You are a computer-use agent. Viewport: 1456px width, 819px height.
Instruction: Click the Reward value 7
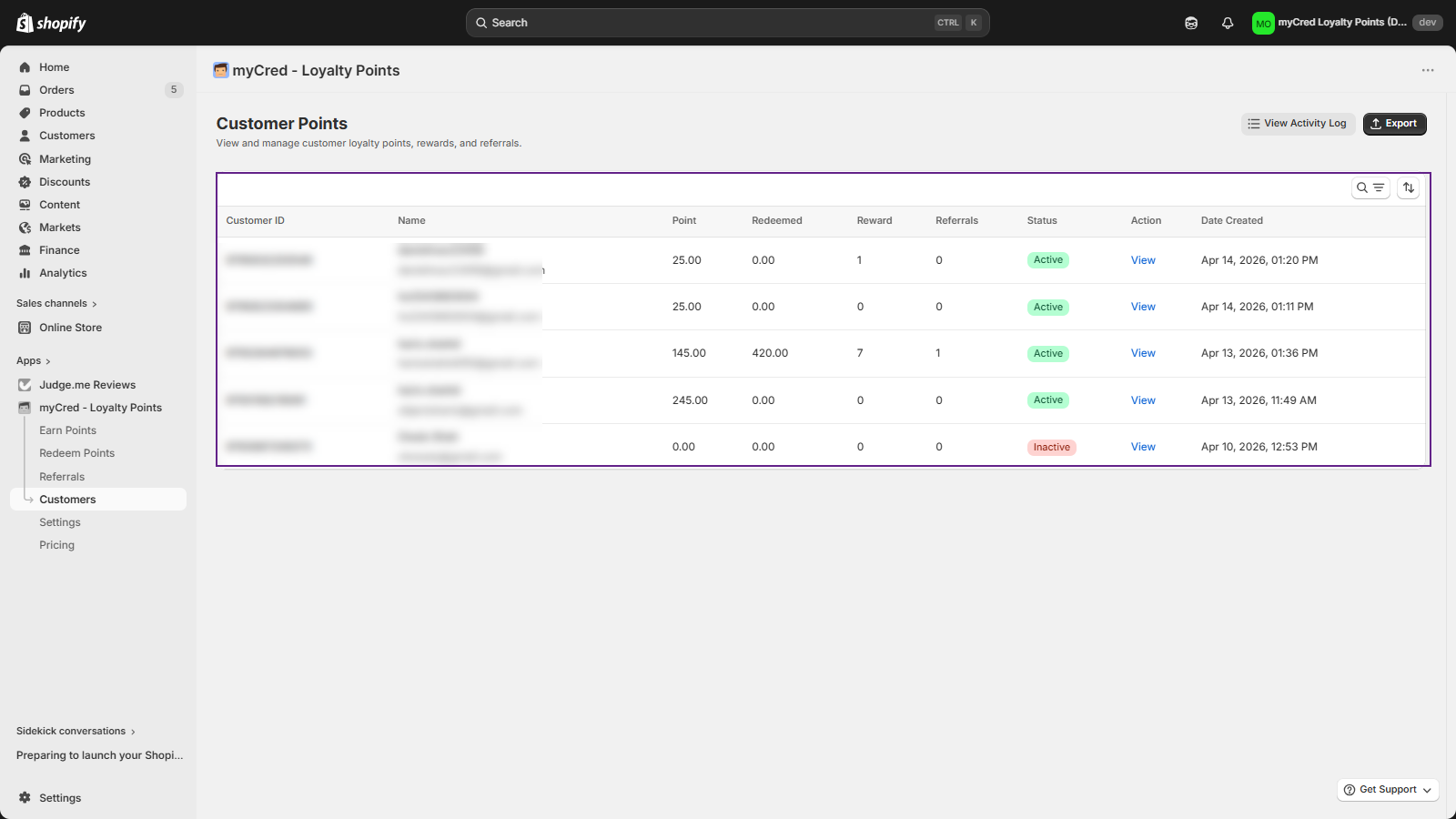[x=860, y=353]
